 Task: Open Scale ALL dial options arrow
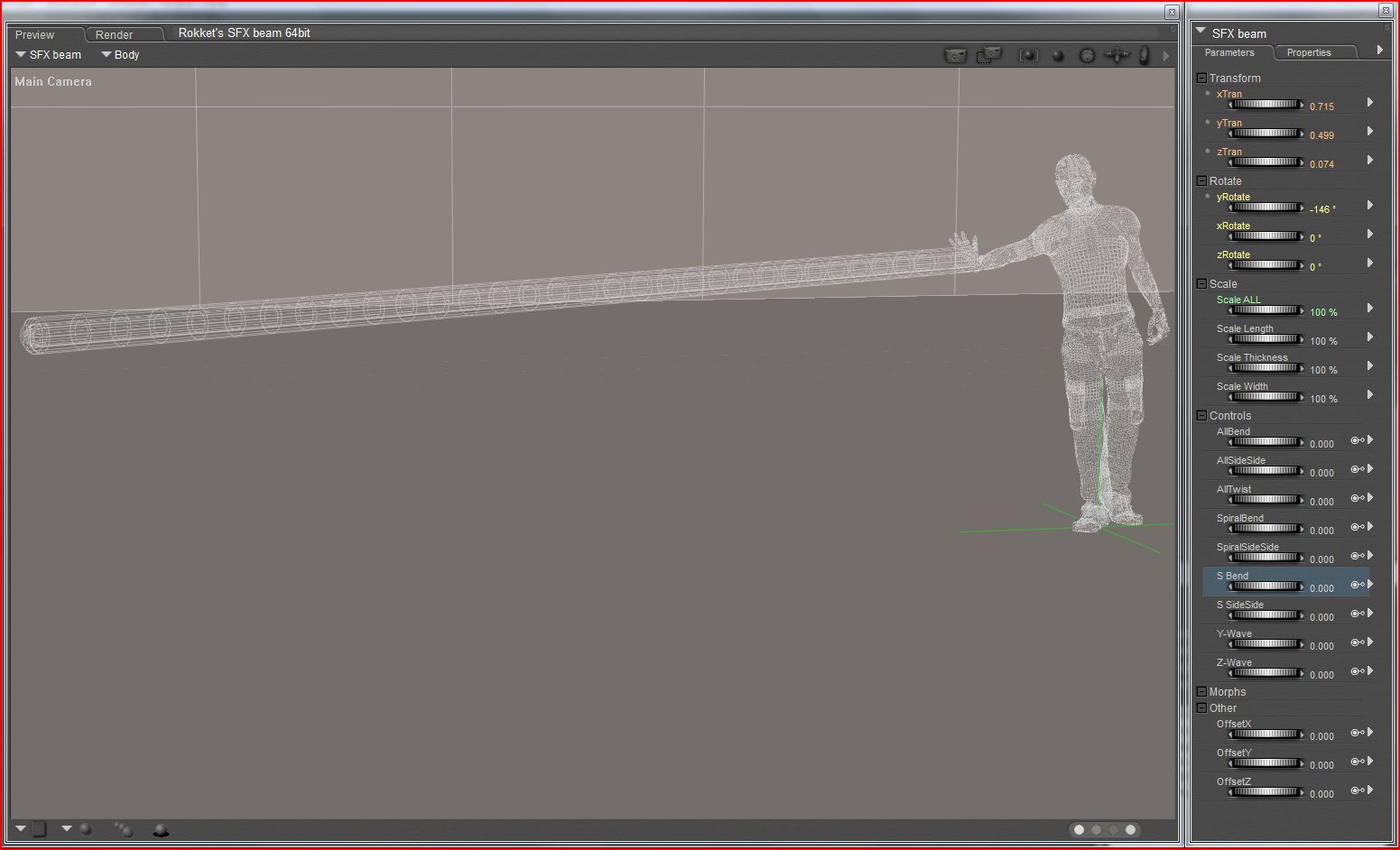[1370, 308]
